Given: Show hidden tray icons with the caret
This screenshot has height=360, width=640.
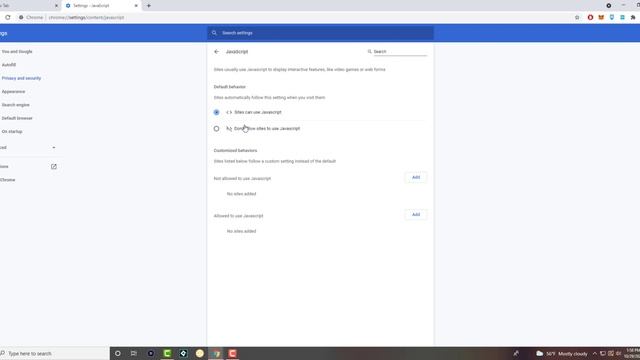Looking at the screenshot, I should point(595,353).
